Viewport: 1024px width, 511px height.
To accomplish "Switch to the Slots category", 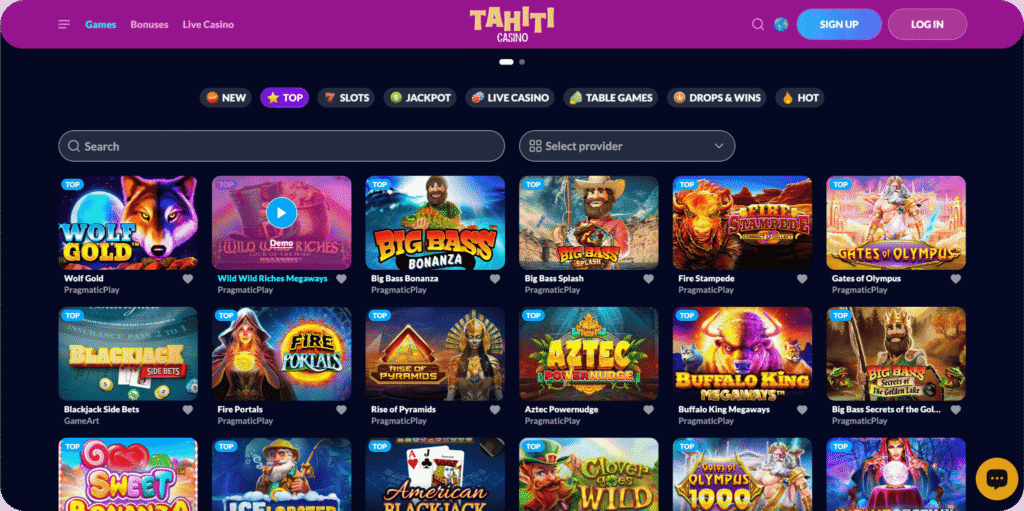I will (x=346, y=98).
